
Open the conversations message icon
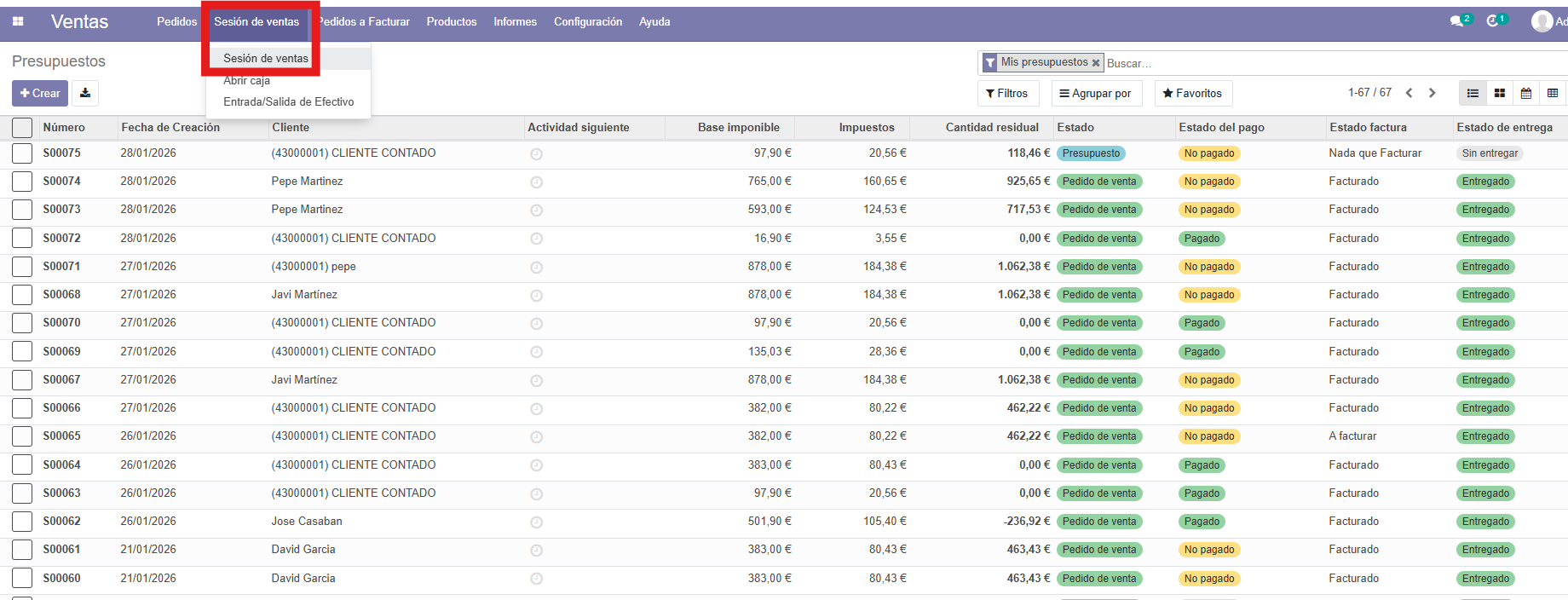[x=1458, y=21]
